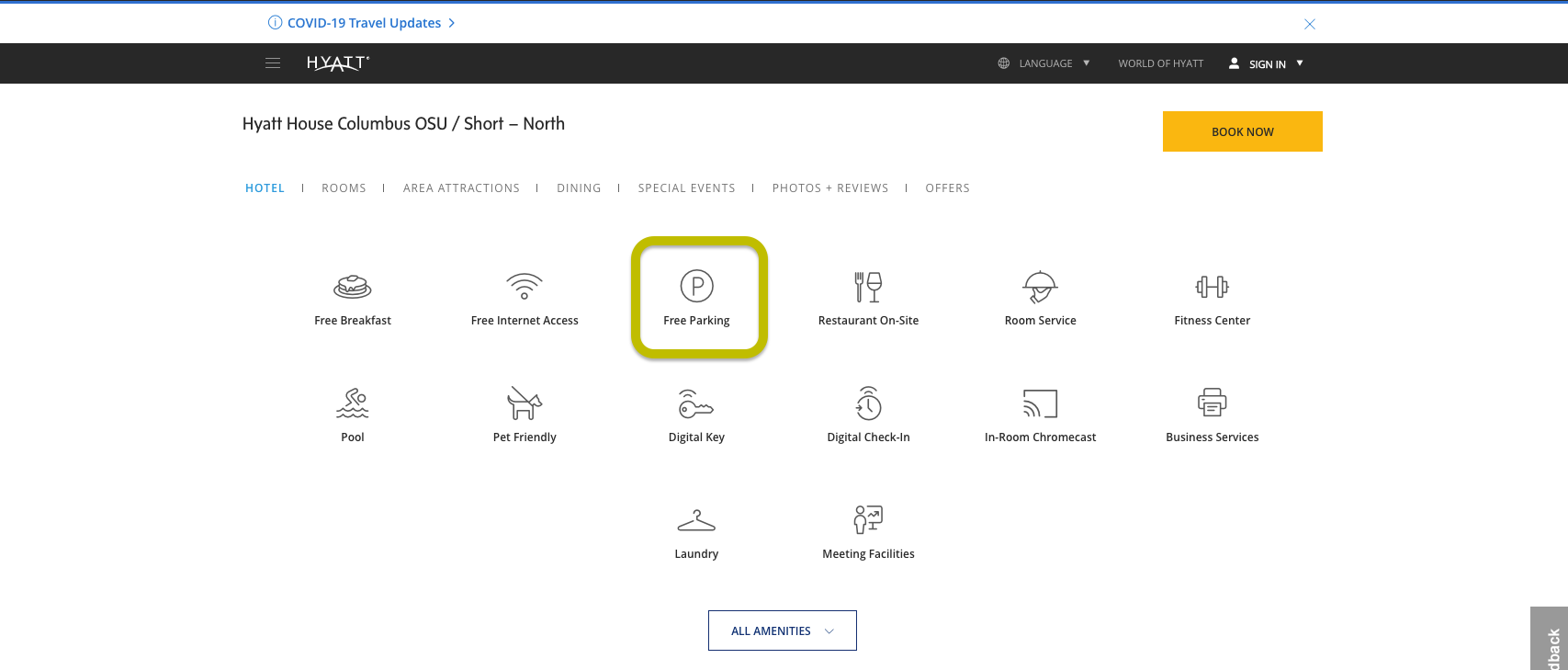Click the Digital Check-In clock icon
This screenshot has height=670, width=1568.
[x=868, y=403]
